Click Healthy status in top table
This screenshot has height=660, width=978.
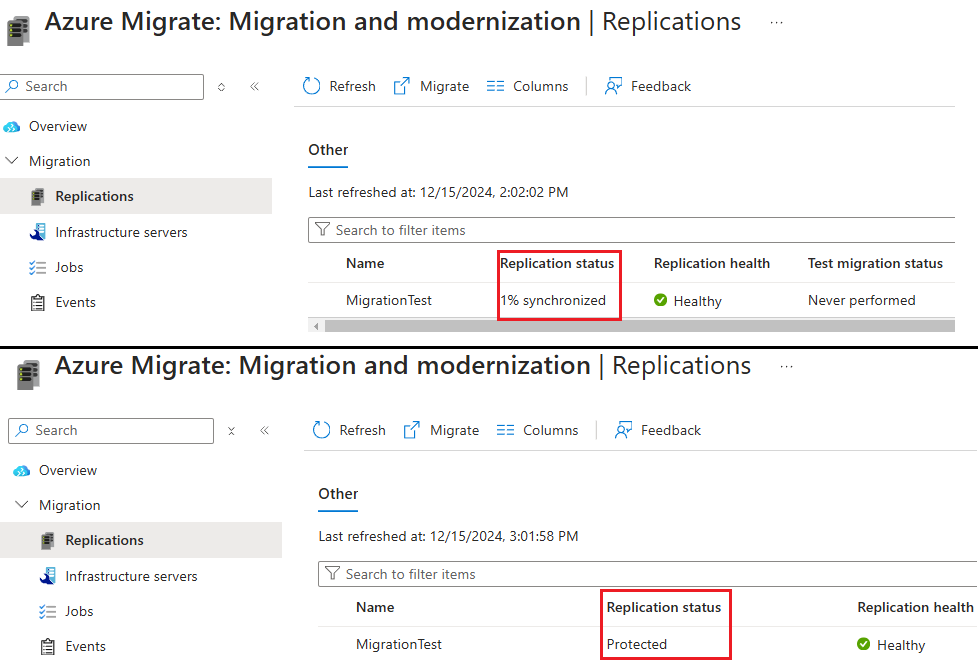pyautogui.click(x=687, y=301)
